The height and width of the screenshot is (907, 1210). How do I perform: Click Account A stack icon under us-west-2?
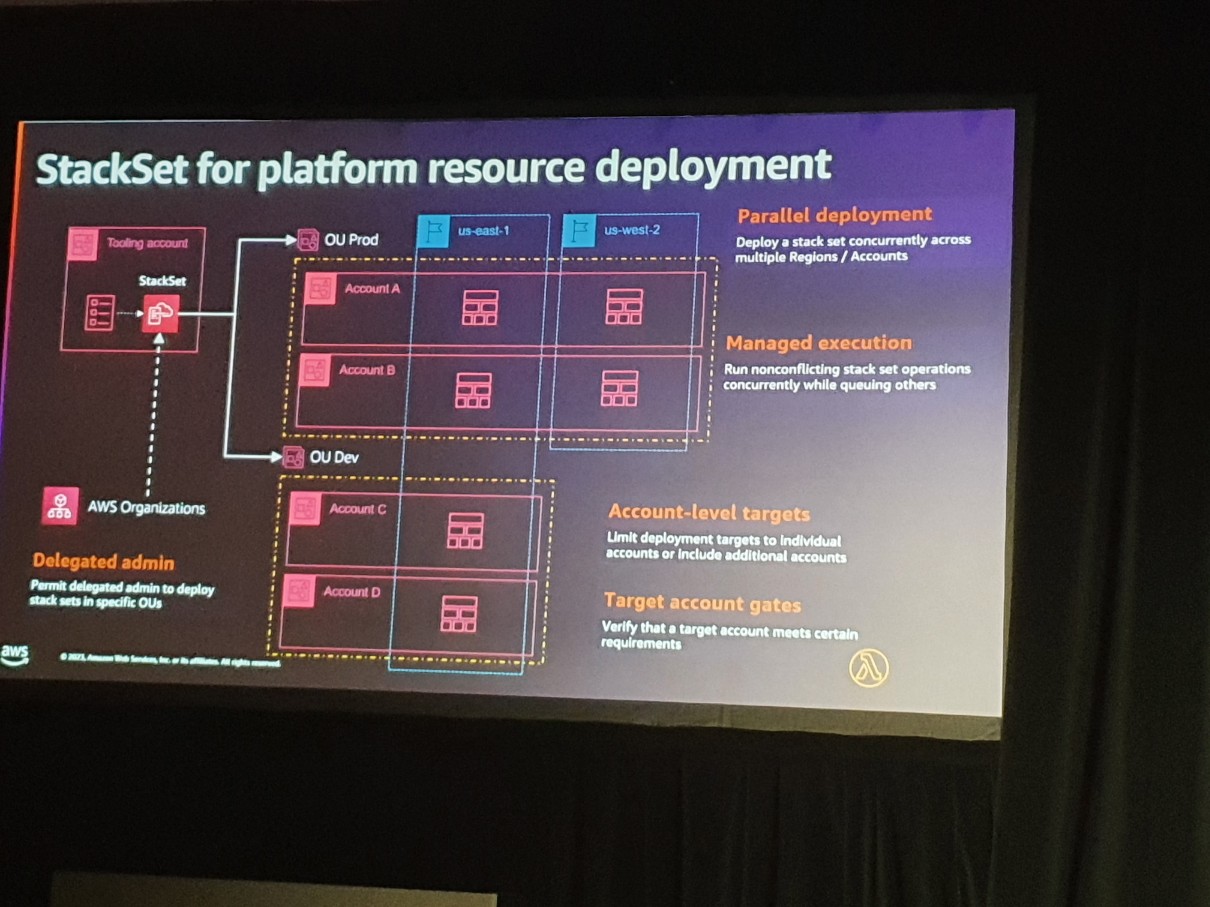coord(625,306)
